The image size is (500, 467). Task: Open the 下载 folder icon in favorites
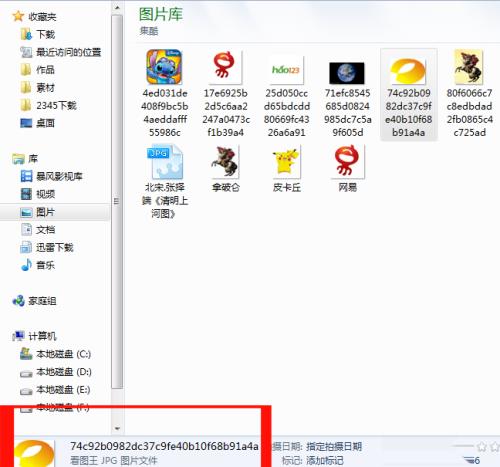coord(26,34)
